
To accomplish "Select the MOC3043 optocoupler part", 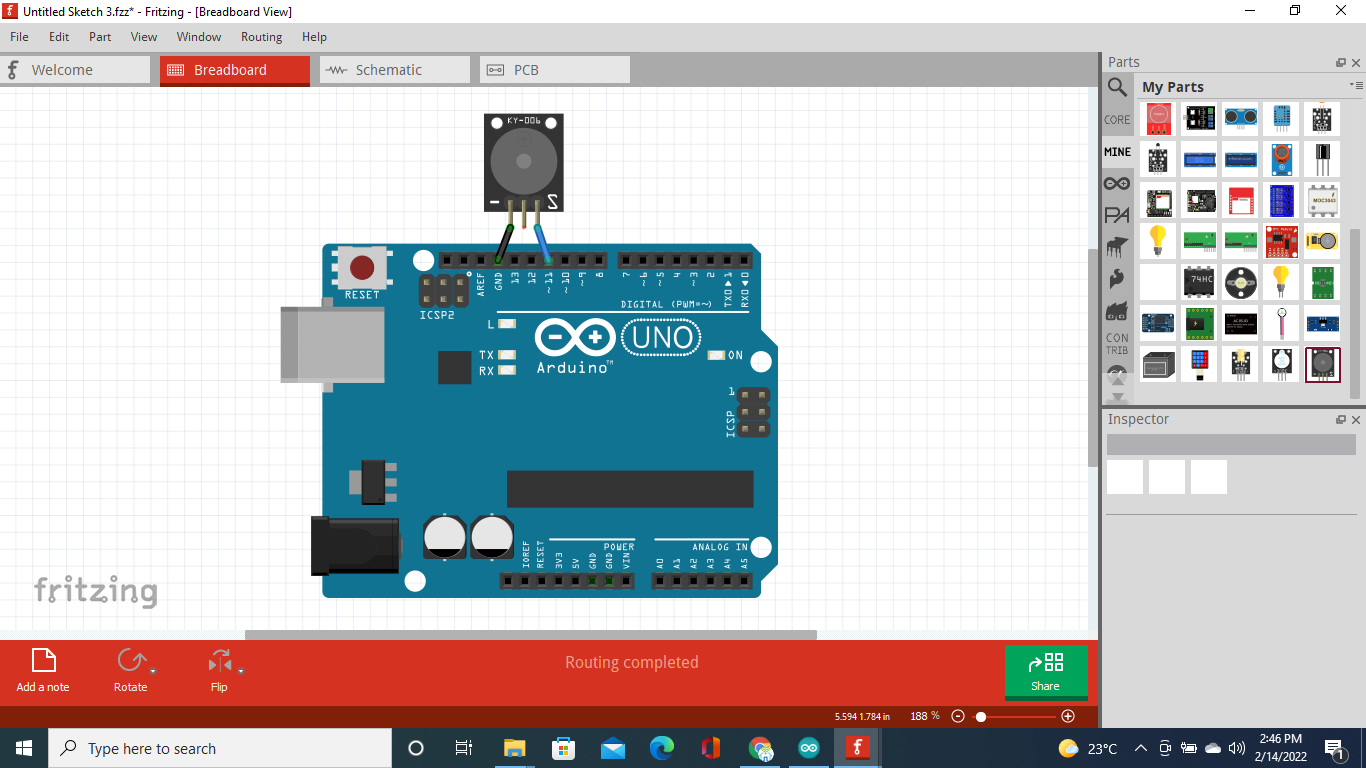I will pyautogui.click(x=1322, y=201).
